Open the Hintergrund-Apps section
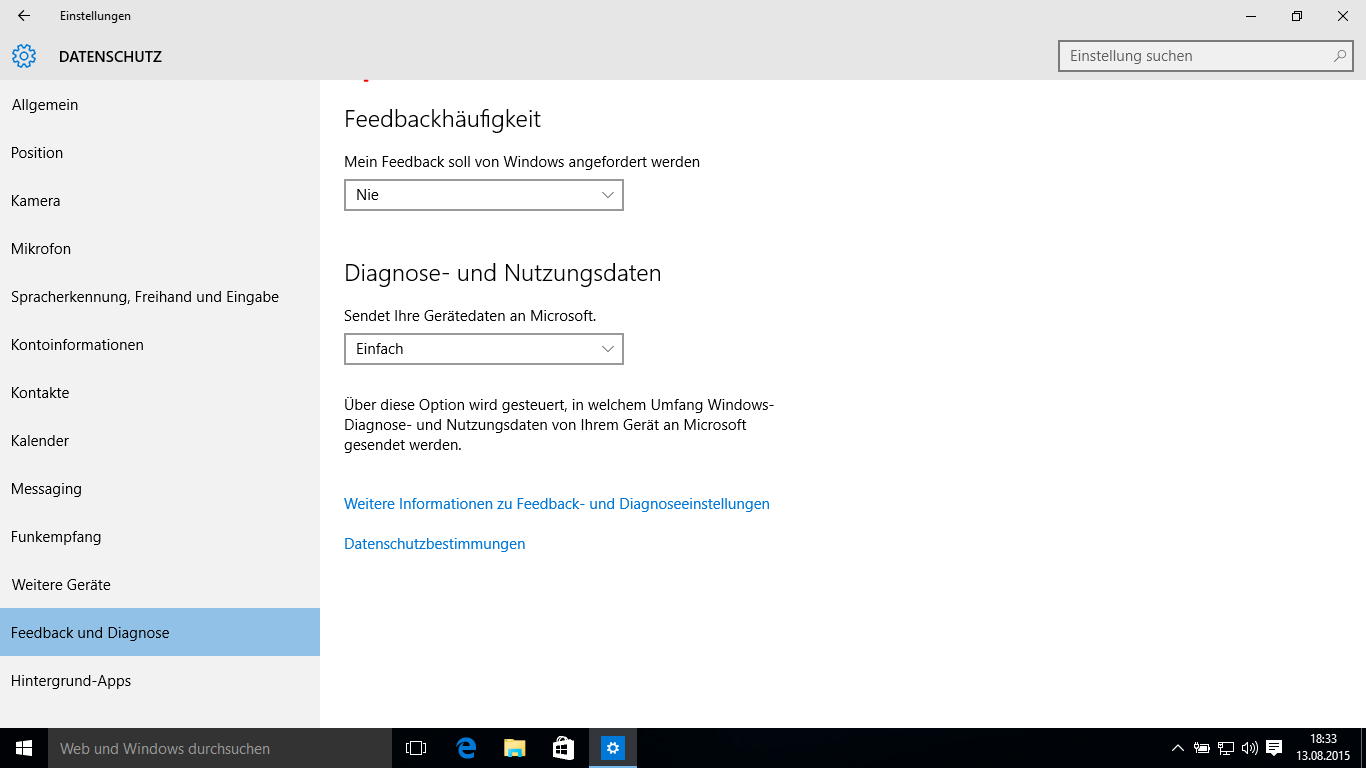The width and height of the screenshot is (1366, 768). (x=71, y=681)
